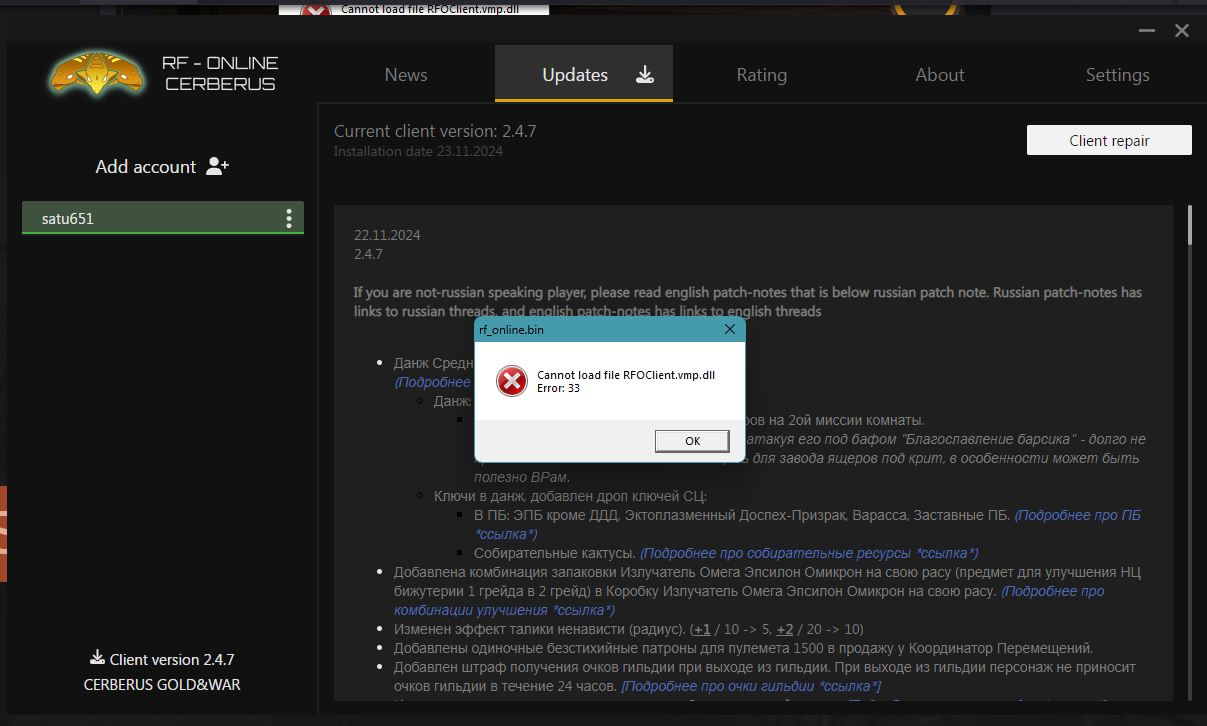Go to the Settings tab
This screenshot has width=1207, height=726.
[1118, 75]
